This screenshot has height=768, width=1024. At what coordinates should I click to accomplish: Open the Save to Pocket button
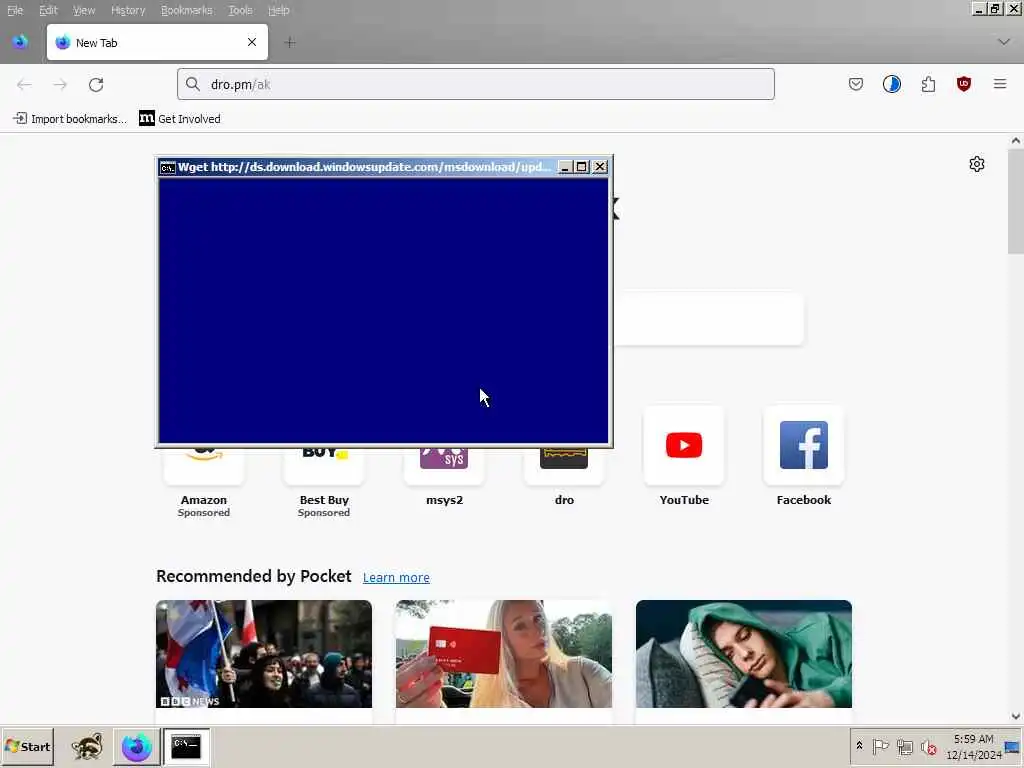click(x=856, y=84)
